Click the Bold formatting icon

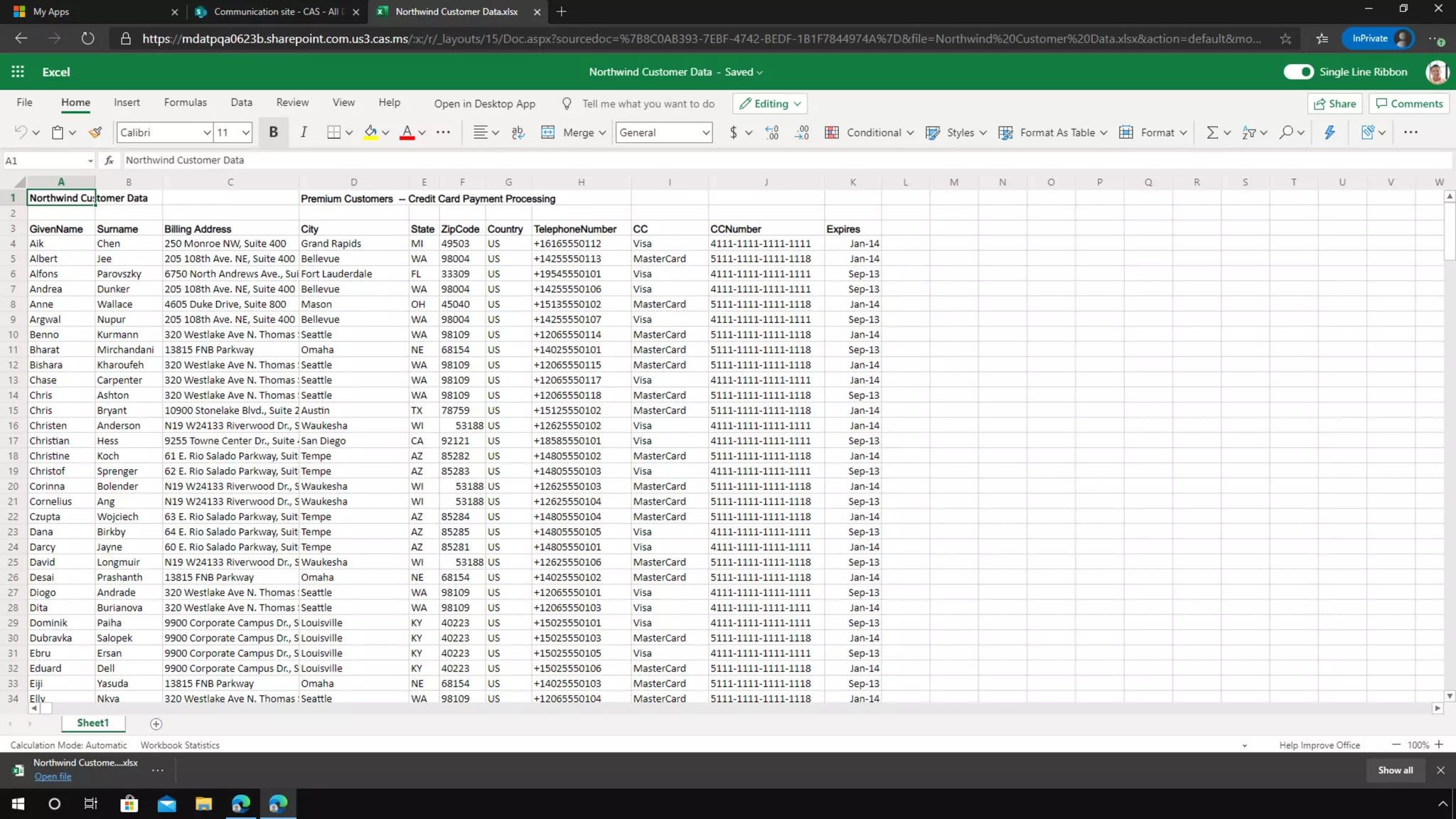tap(273, 132)
